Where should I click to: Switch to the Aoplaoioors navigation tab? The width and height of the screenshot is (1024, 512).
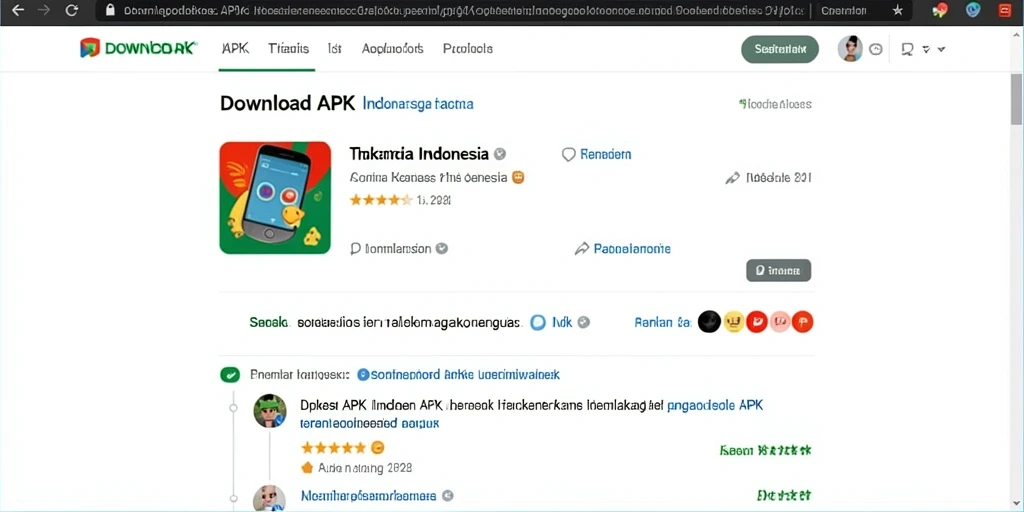[x=392, y=48]
